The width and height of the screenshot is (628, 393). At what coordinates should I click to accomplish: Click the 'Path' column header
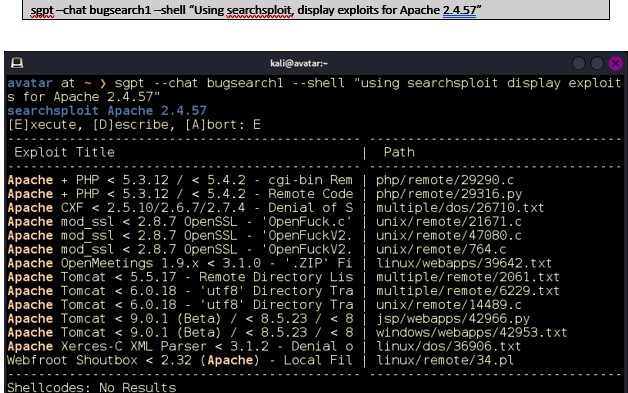pyautogui.click(x=399, y=152)
